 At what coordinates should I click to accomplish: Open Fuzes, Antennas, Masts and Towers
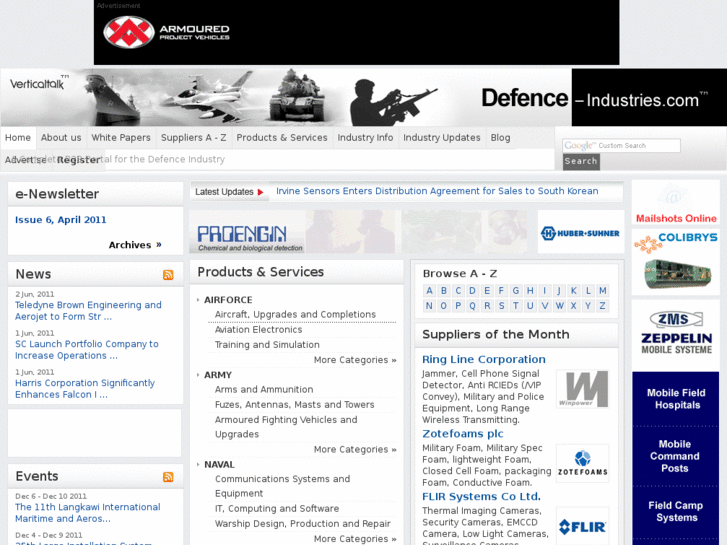(x=294, y=404)
